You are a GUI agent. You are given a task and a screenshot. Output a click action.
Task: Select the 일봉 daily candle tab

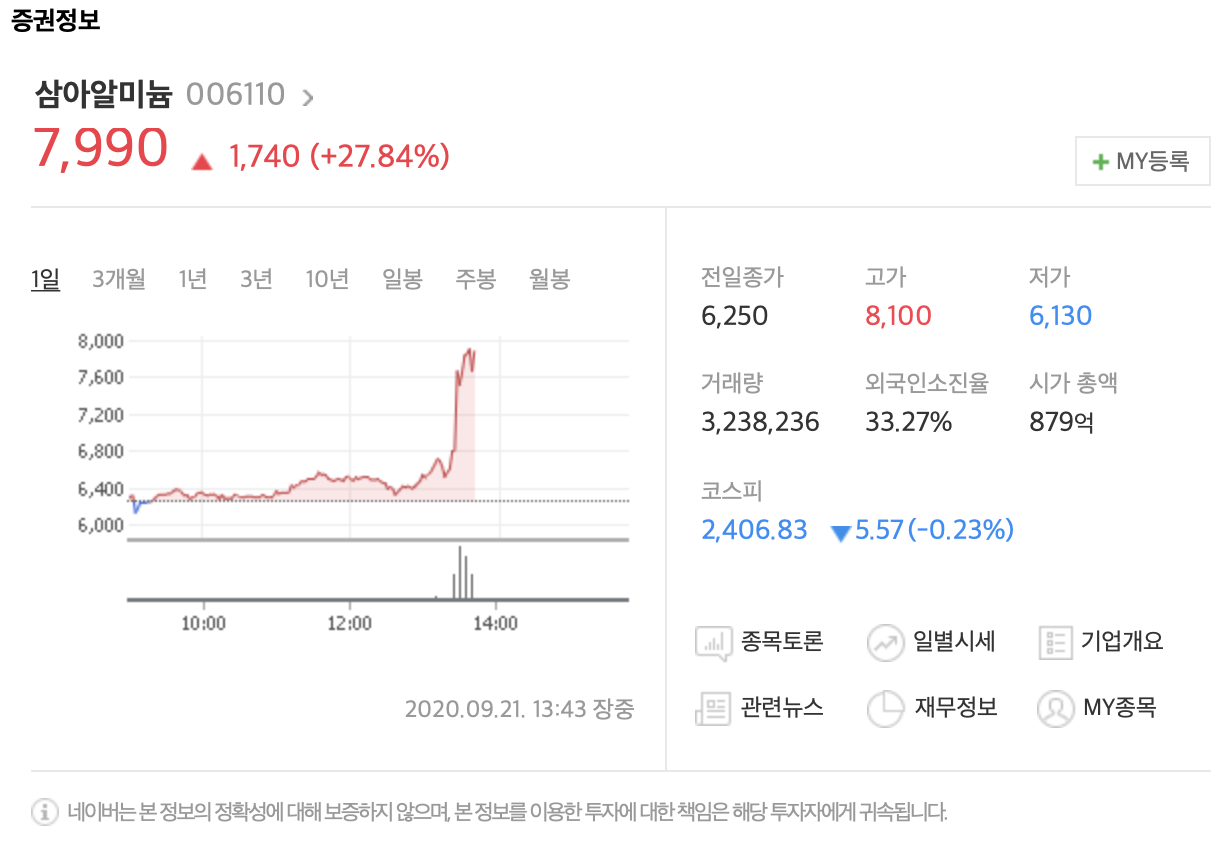[402, 279]
